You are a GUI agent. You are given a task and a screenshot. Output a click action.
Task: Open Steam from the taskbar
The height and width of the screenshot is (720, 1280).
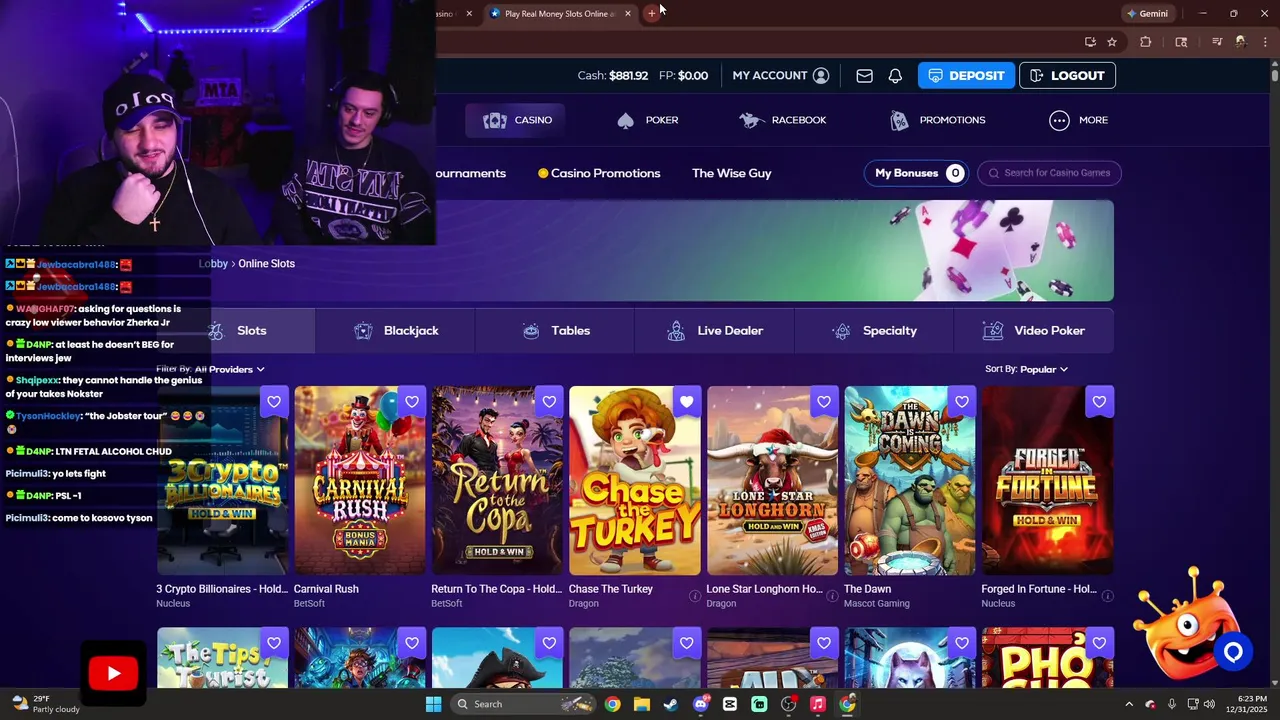pyautogui.click(x=671, y=704)
